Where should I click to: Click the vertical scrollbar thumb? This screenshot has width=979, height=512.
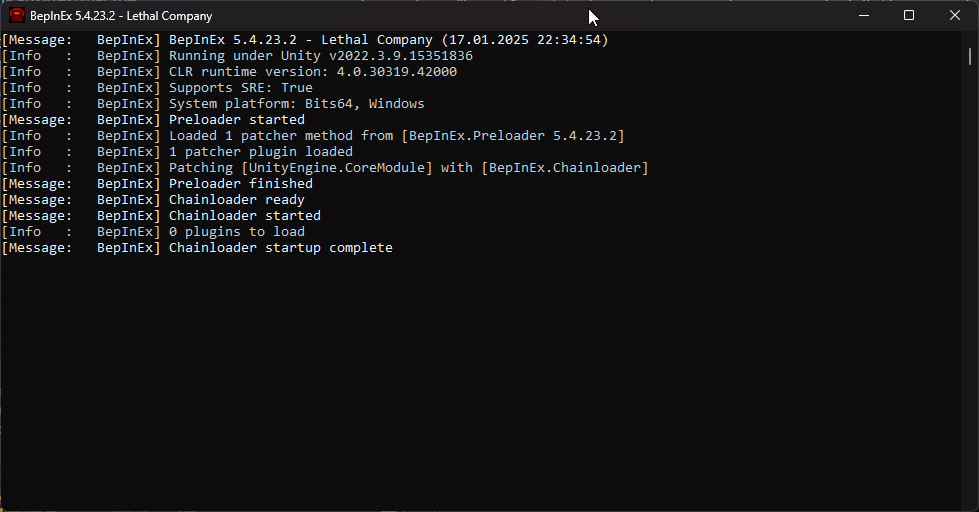pos(970,54)
